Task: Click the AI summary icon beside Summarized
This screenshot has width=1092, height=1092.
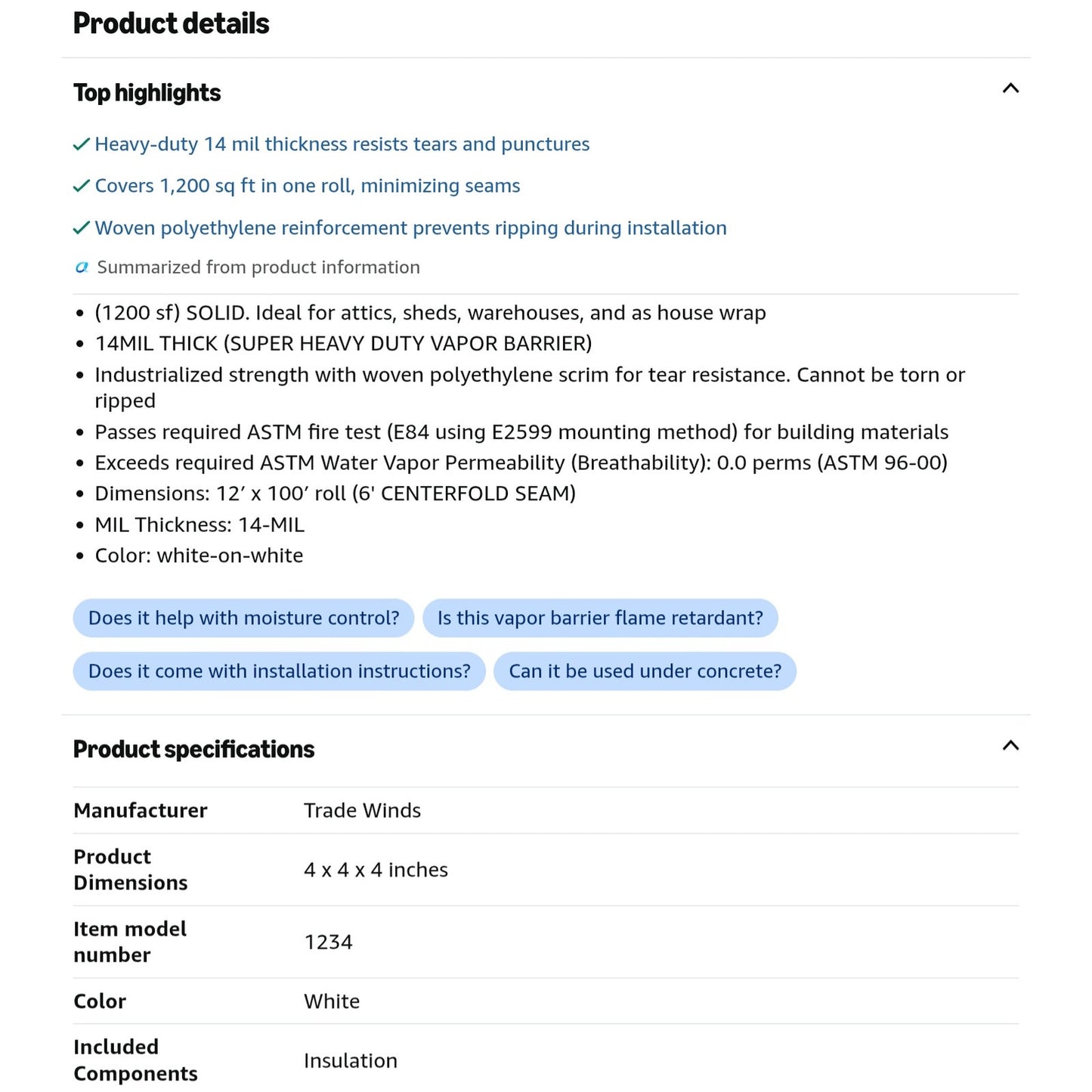Action: (x=82, y=268)
